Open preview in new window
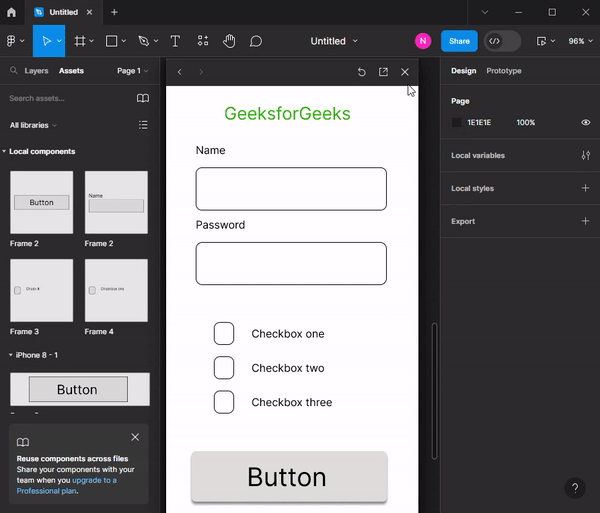The width and height of the screenshot is (600, 513). tap(383, 72)
